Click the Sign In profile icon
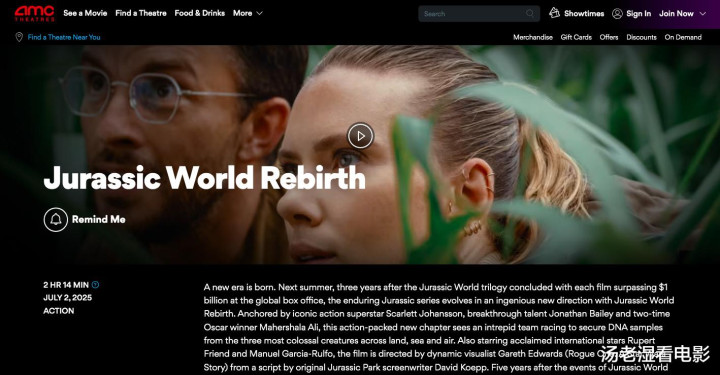Screen dimensions: 720x375 click(x=617, y=14)
